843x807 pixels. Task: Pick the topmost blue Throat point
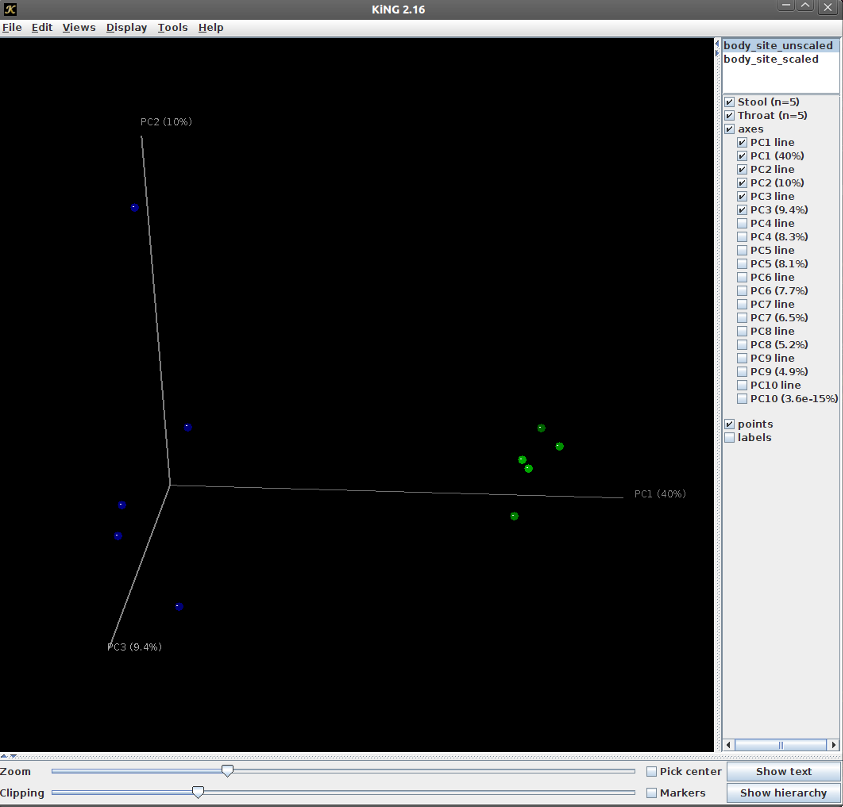point(134,208)
